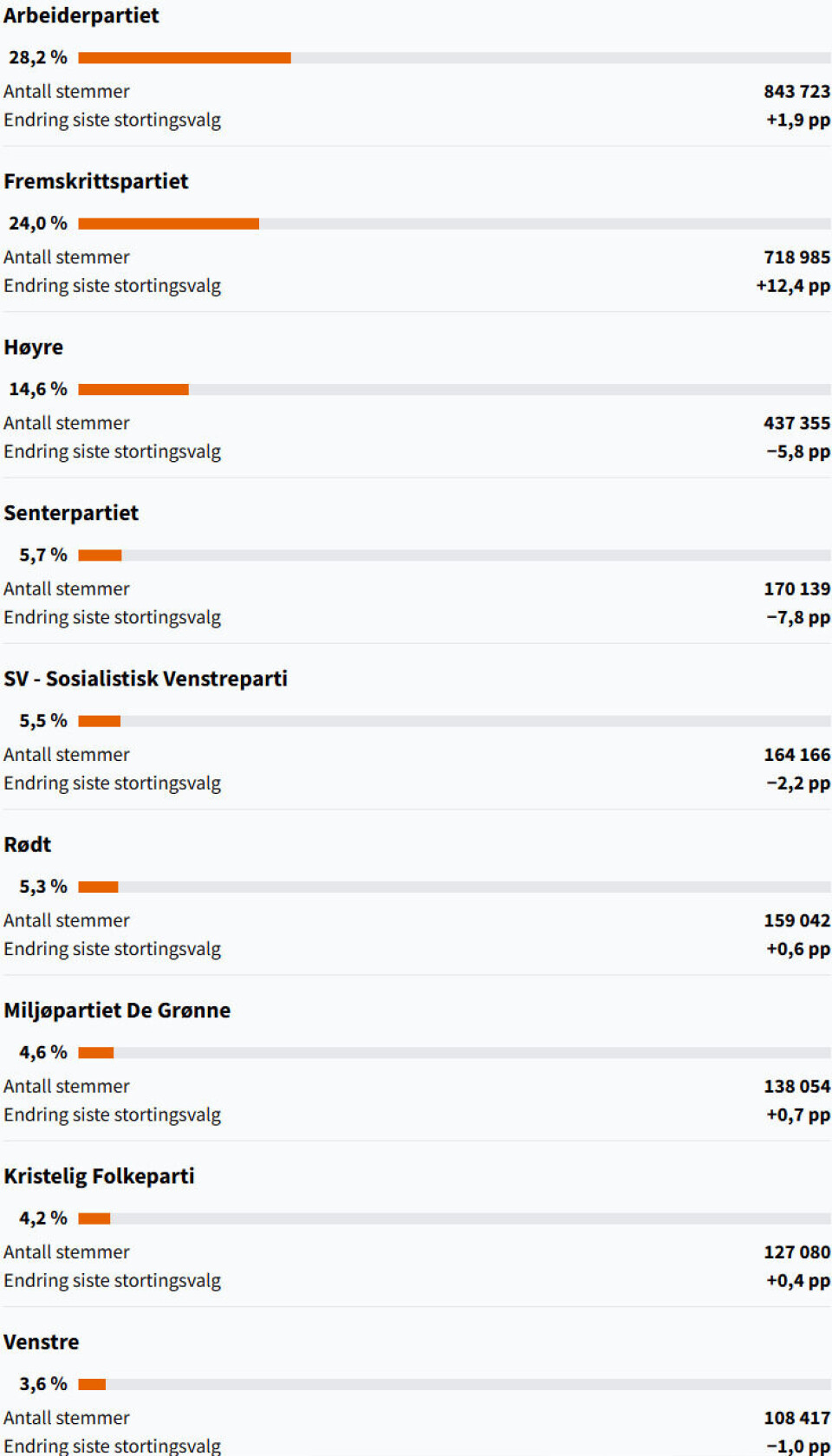Click Senterpartiet's orange 5,7 % bar
Image resolution: width=832 pixels, height=1456 pixels.
[x=100, y=556]
